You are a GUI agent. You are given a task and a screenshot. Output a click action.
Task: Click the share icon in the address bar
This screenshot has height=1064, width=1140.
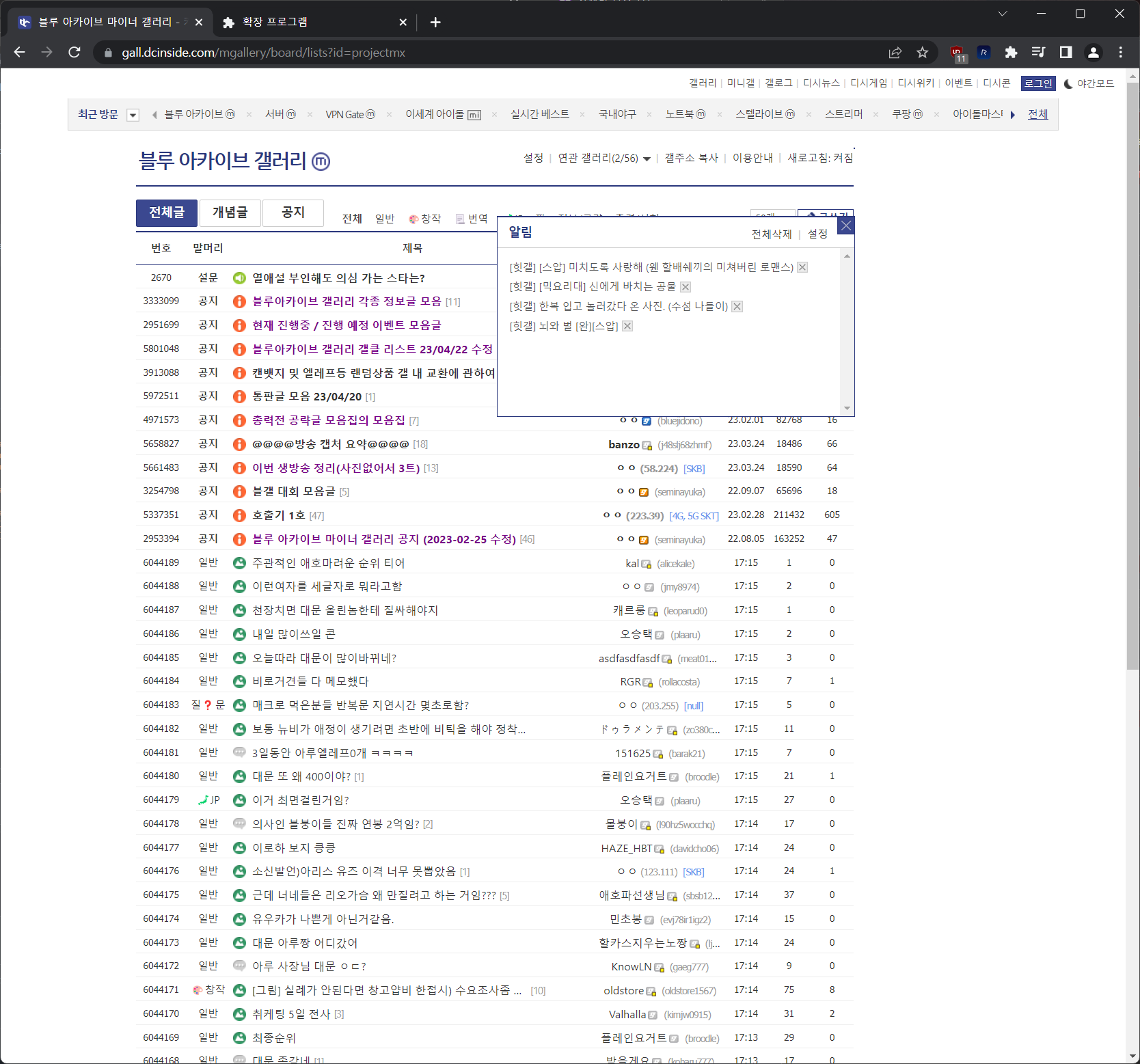(x=894, y=52)
